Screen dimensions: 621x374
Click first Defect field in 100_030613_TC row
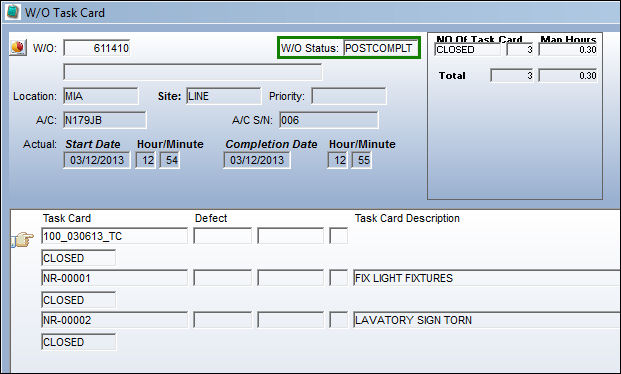[223, 236]
